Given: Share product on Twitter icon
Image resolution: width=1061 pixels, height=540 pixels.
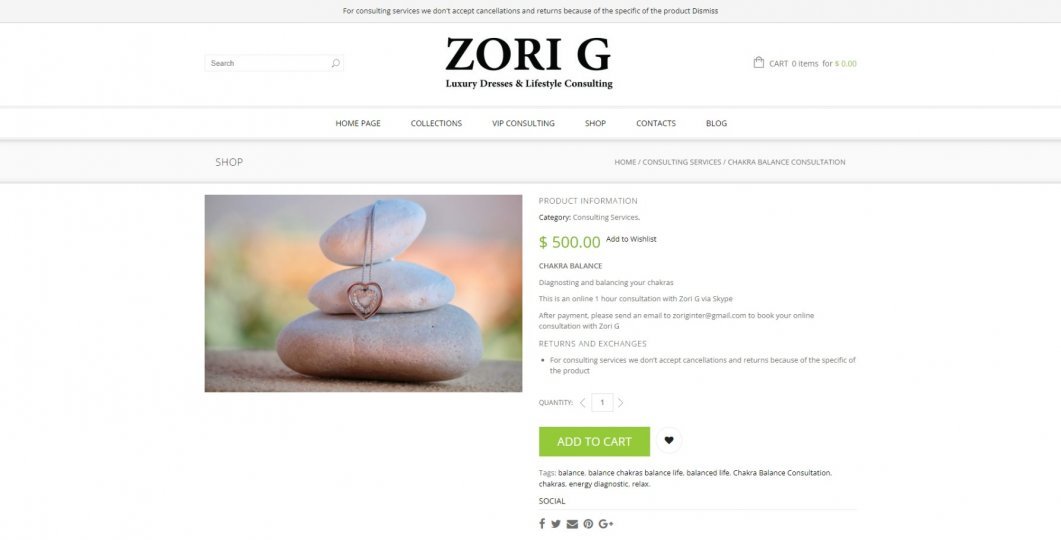Looking at the screenshot, I should click(556, 524).
